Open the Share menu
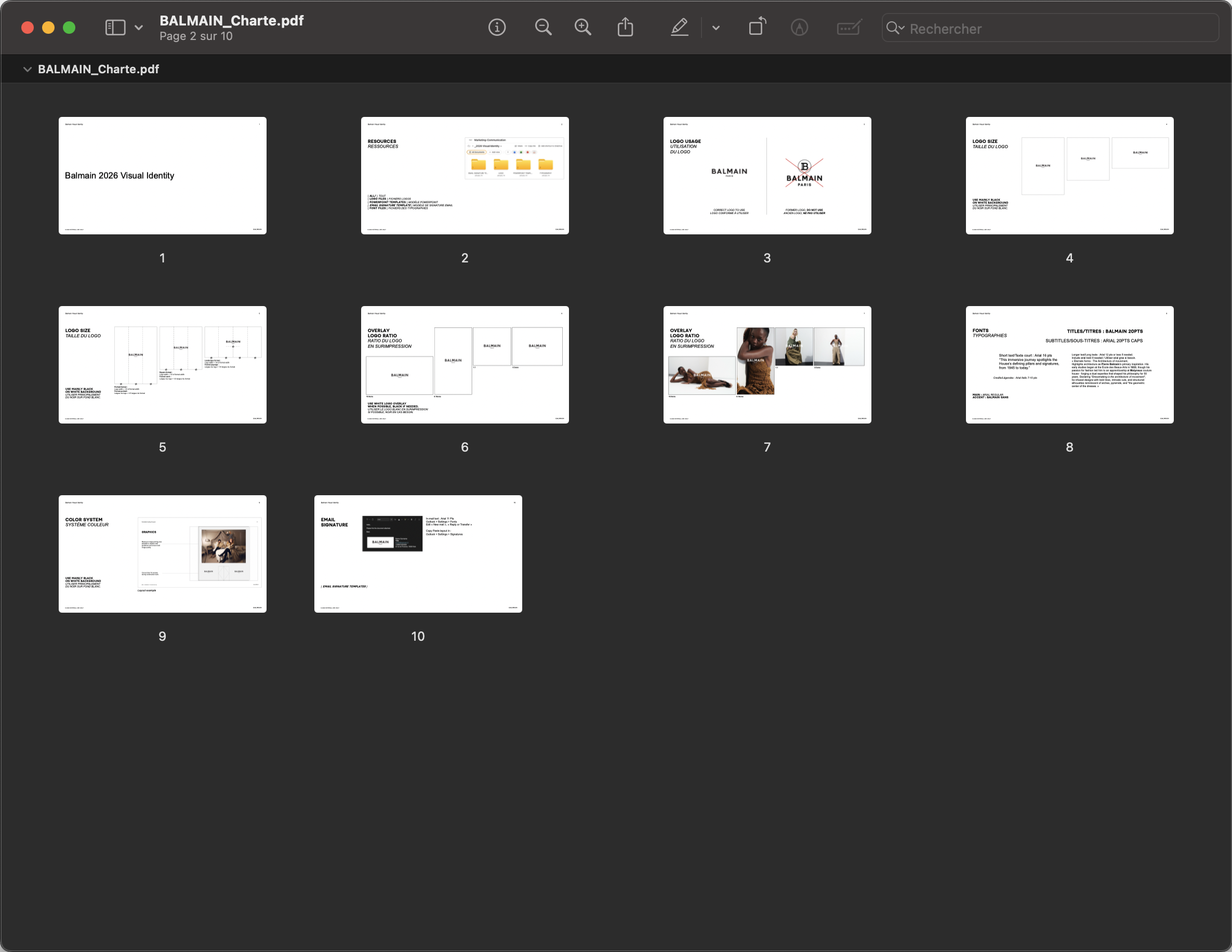Screen dimensions: 1232x952 tap(625, 27)
